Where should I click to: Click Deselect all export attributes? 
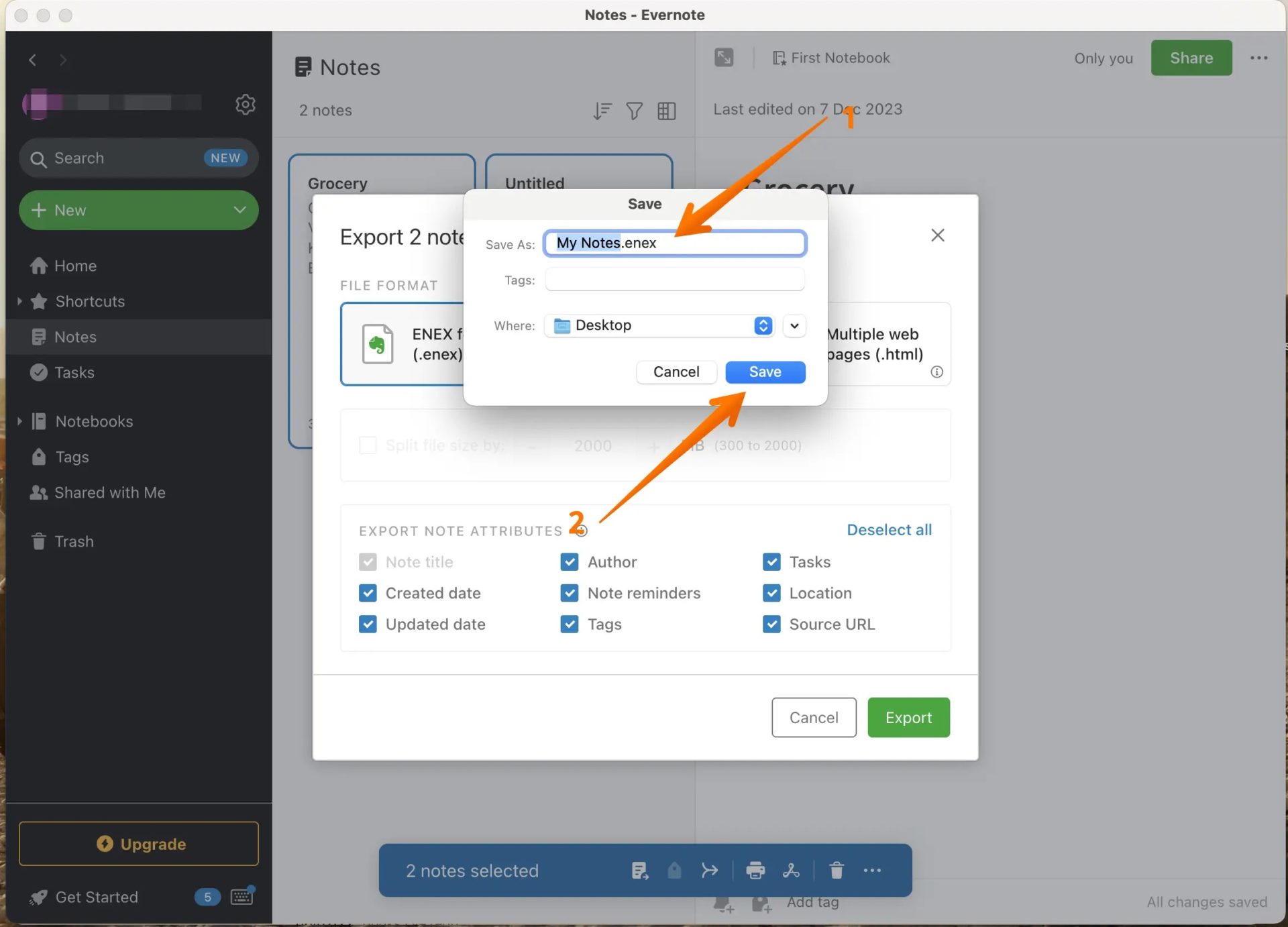(889, 530)
